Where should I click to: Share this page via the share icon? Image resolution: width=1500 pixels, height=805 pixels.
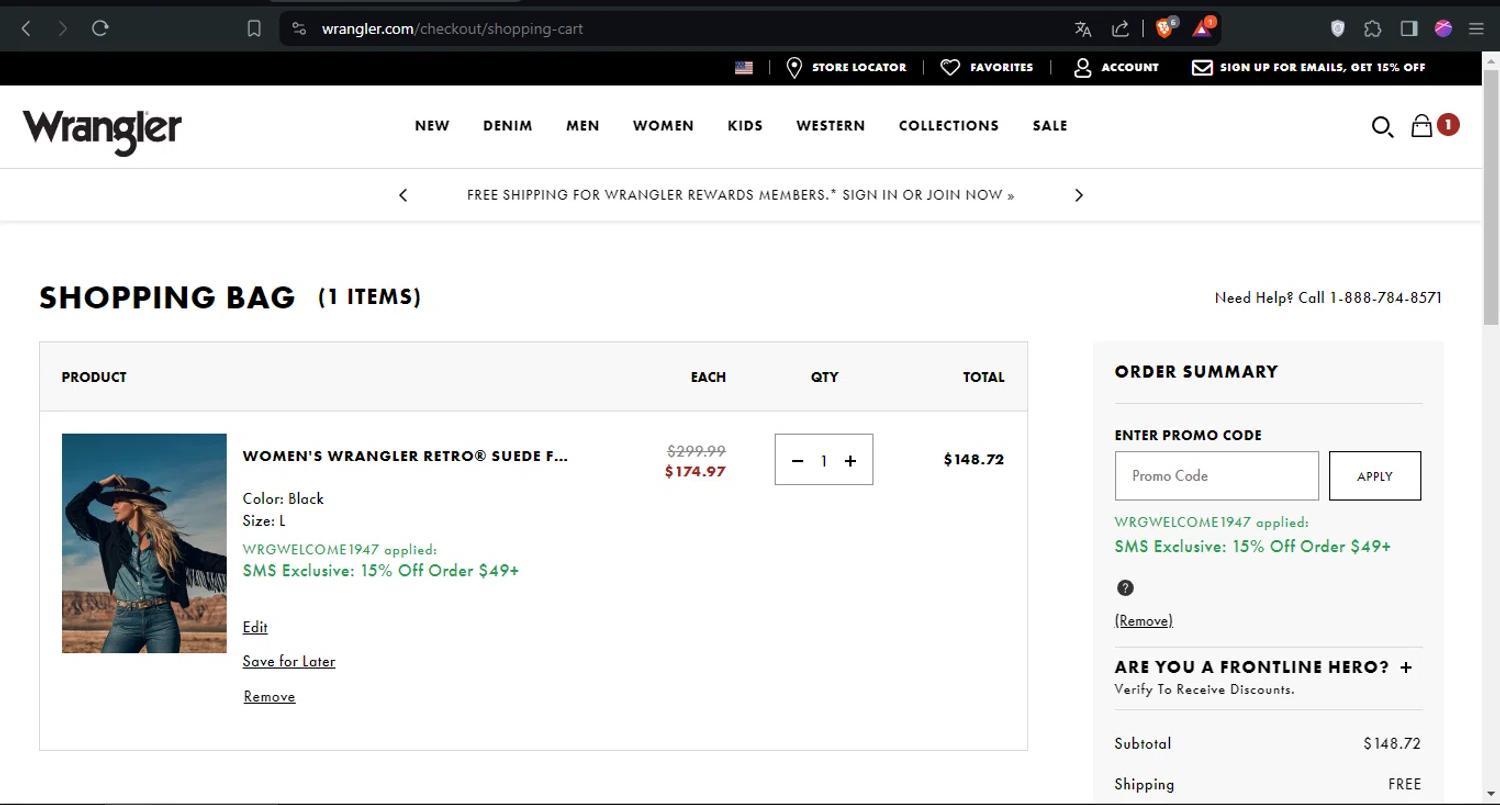click(1121, 29)
